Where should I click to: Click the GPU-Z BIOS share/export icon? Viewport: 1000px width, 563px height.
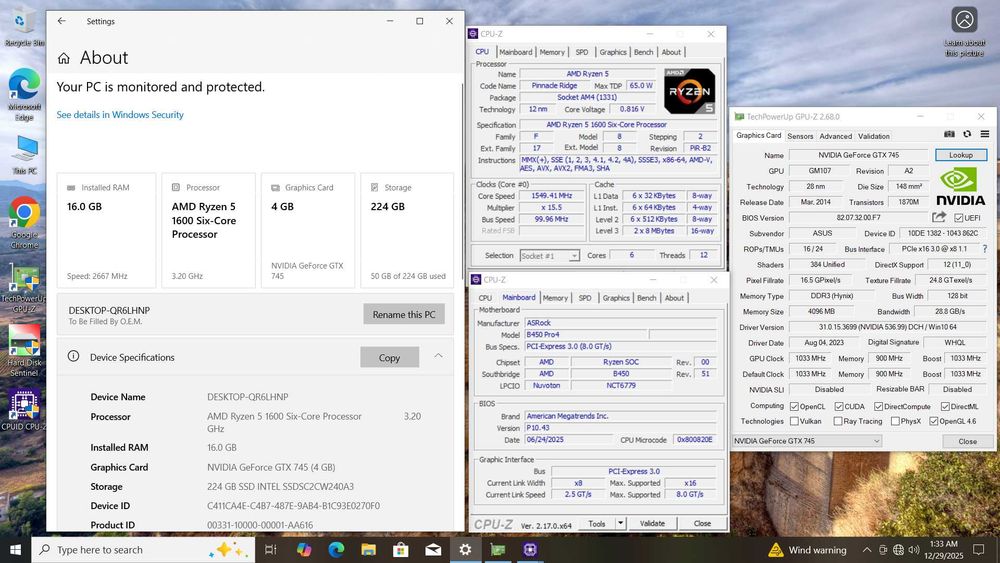pyautogui.click(x=939, y=217)
